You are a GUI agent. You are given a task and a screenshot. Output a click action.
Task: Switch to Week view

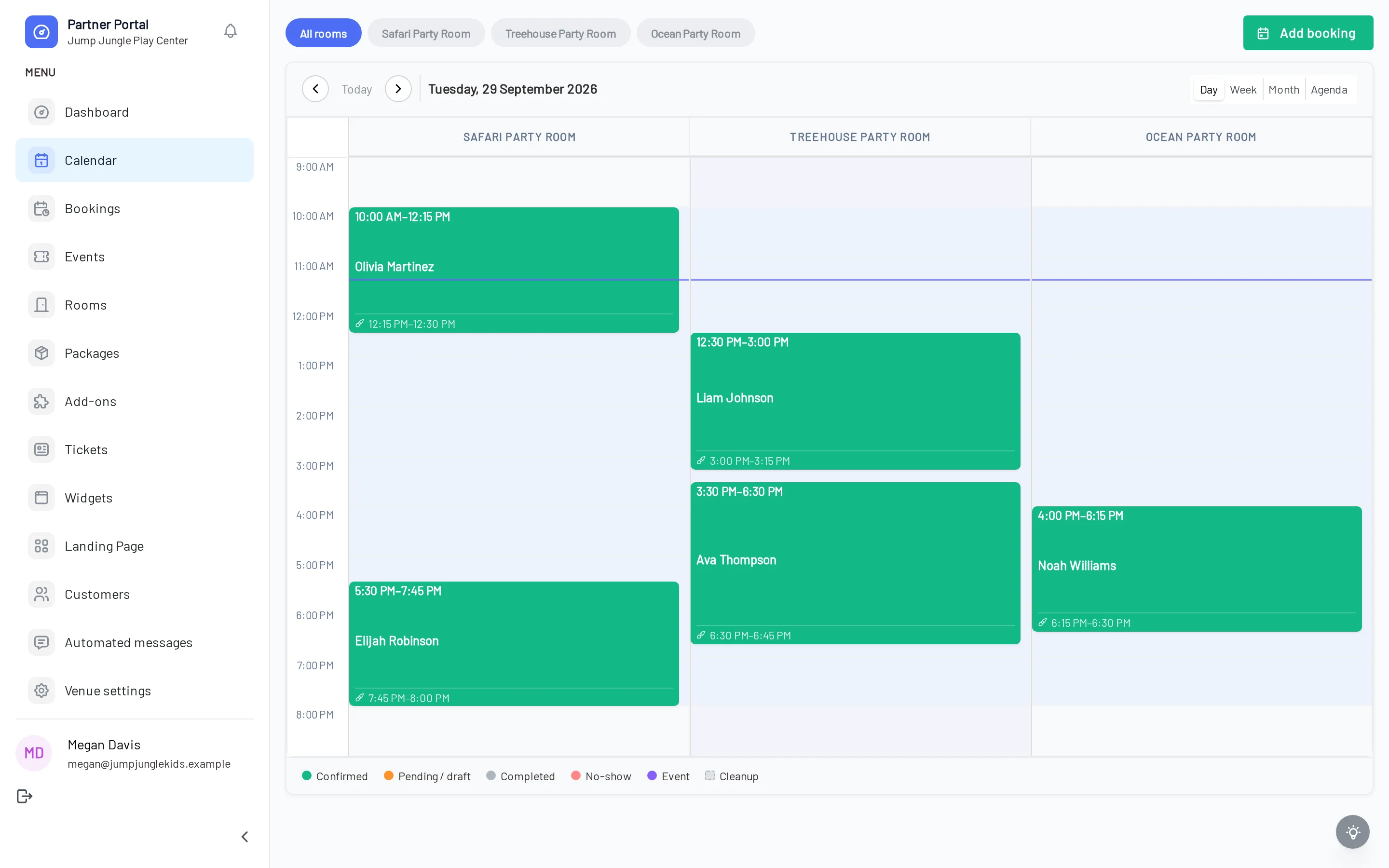(x=1243, y=90)
